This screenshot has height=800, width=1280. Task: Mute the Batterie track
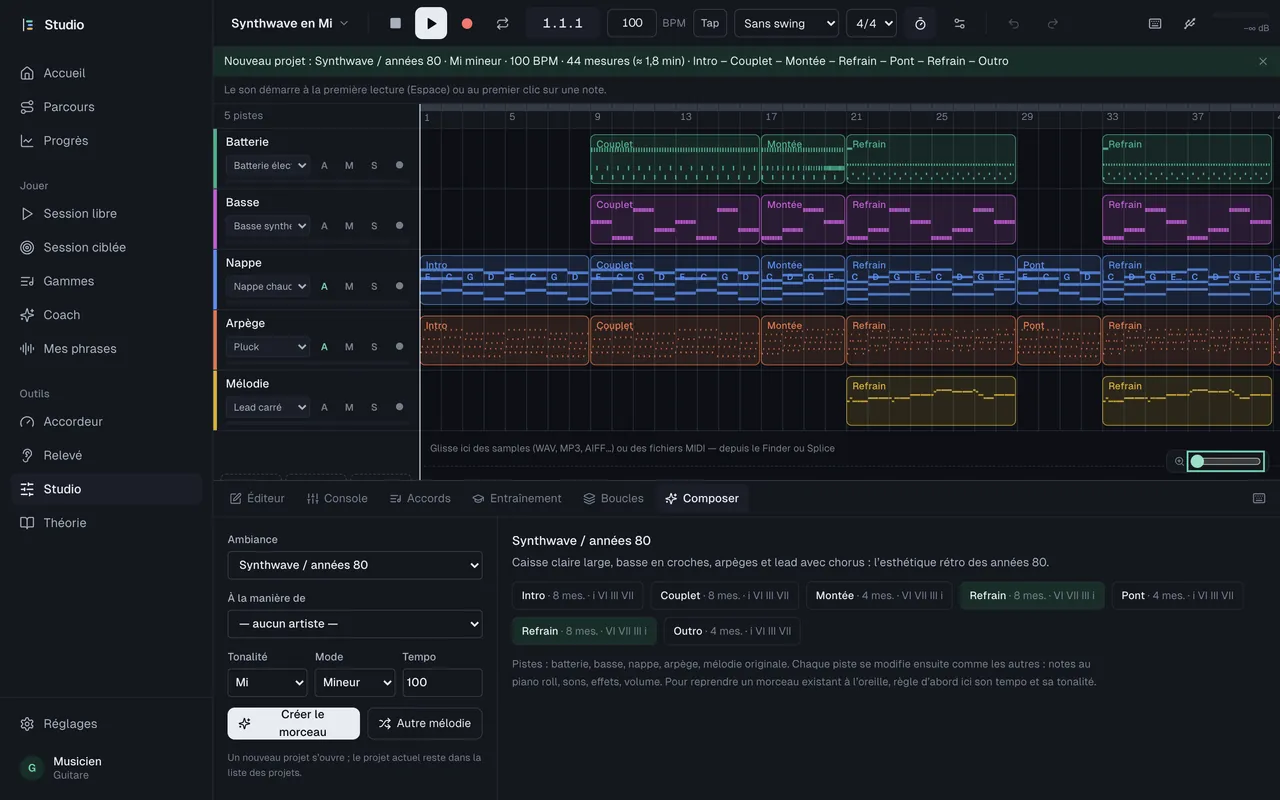349,166
